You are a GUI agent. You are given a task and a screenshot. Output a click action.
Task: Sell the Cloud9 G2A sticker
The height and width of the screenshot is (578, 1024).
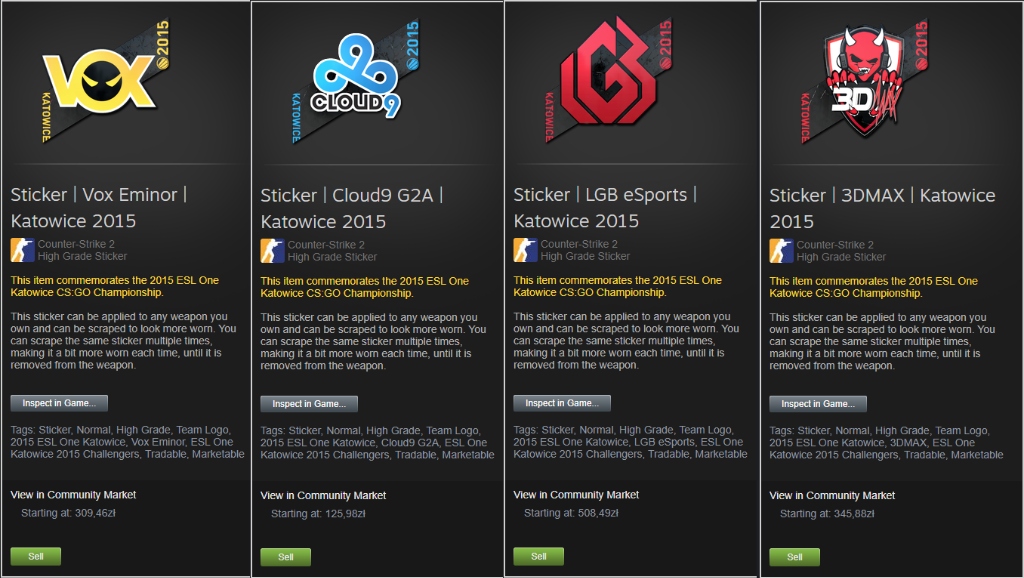coord(286,557)
